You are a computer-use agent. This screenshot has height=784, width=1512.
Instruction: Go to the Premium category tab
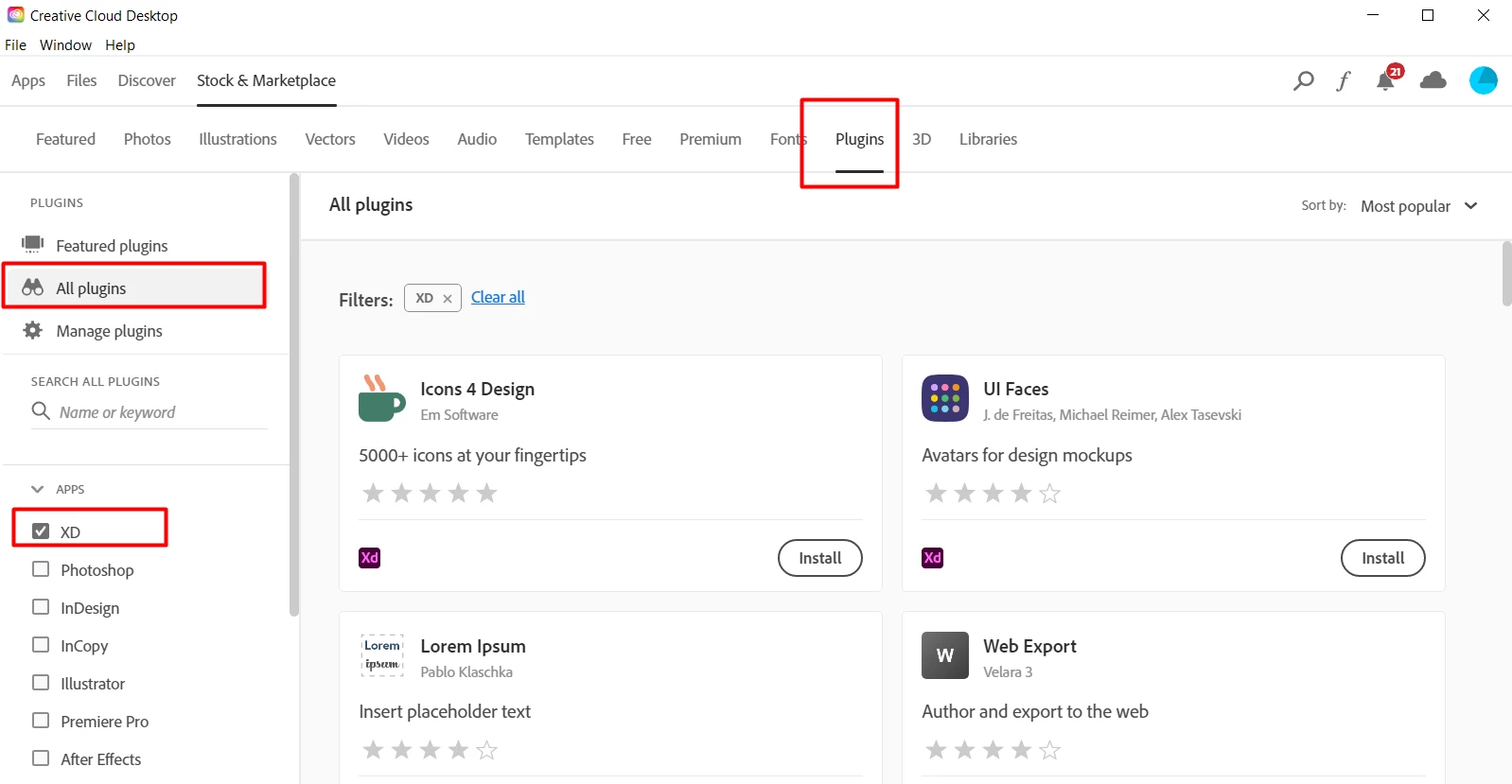coord(711,139)
